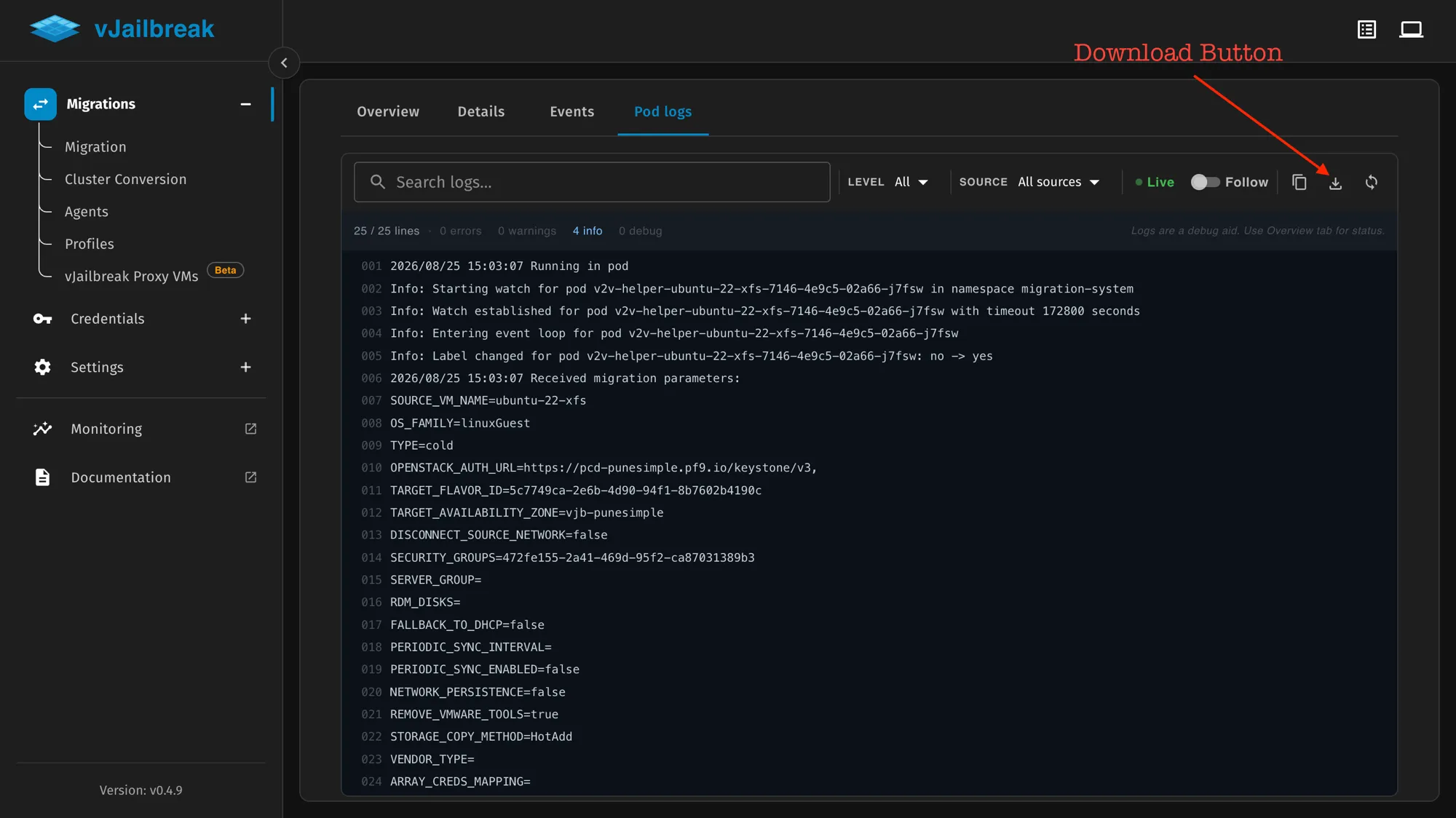Open Documentation external link icon
Screen dimensions: 1456x818
(x=250, y=477)
